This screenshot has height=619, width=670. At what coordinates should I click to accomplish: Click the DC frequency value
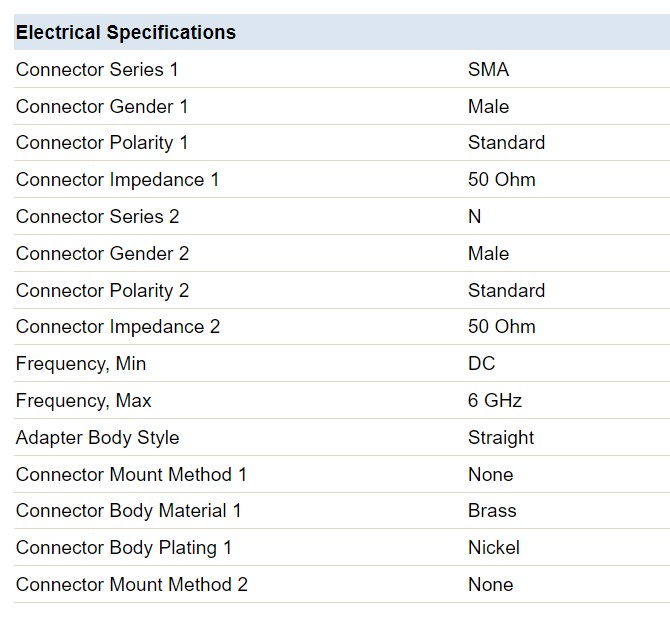pos(482,364)
